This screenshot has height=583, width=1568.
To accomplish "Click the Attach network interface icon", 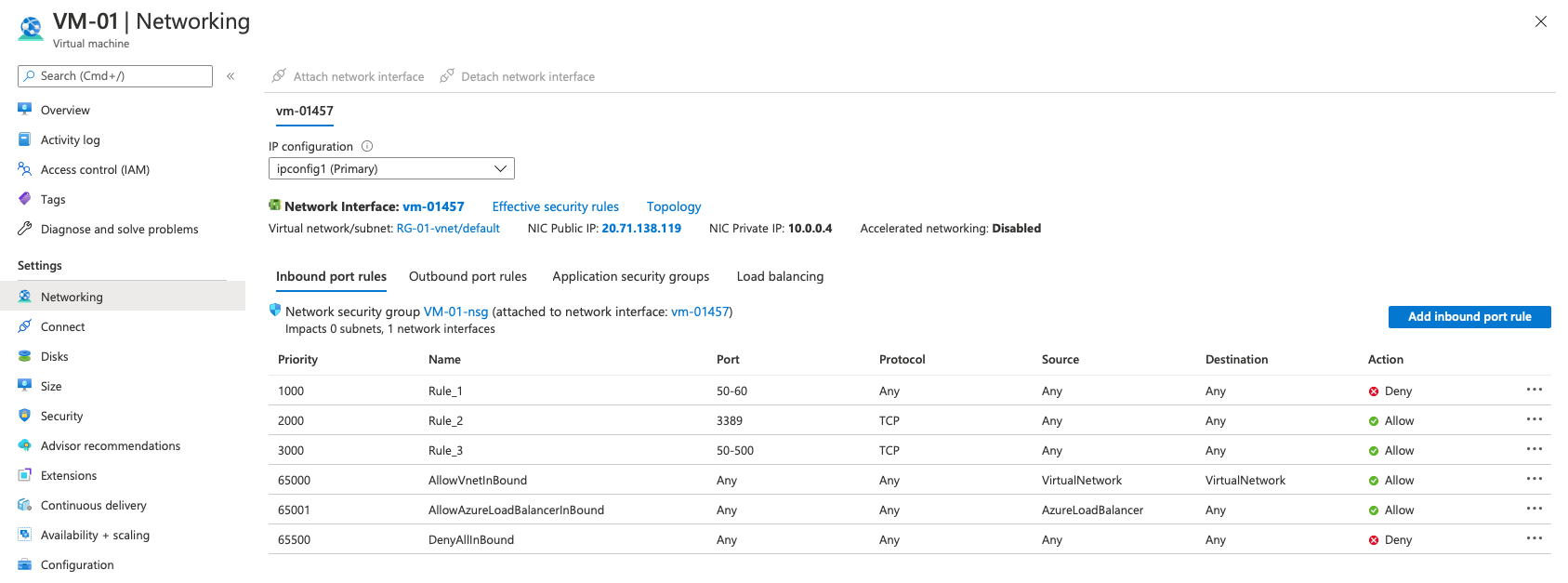I will pyautogui.click(x=279, y=76).
